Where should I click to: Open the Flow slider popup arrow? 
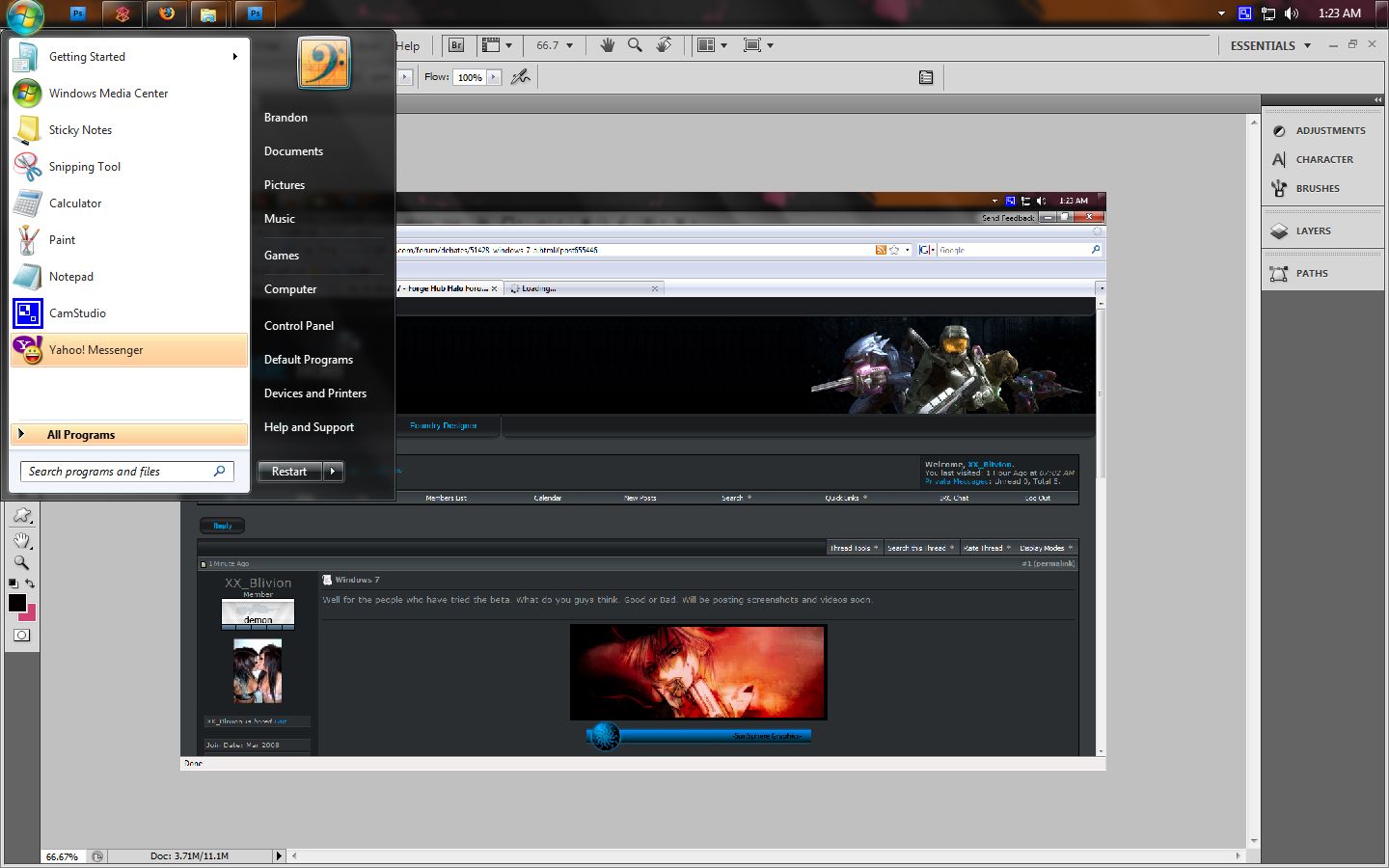tap(494, 77)
